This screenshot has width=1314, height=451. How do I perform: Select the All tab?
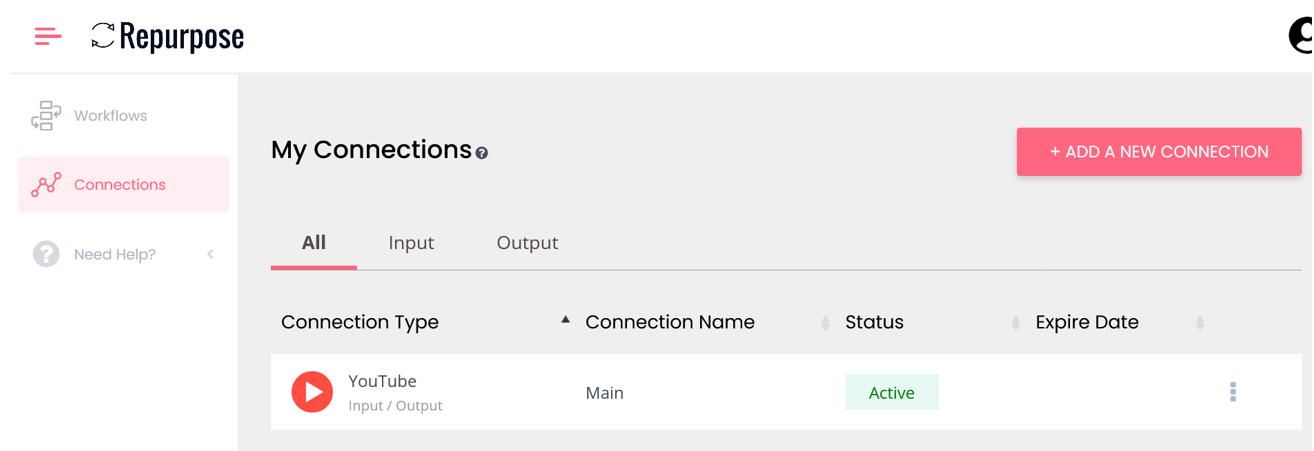click(x=314, y=243)
